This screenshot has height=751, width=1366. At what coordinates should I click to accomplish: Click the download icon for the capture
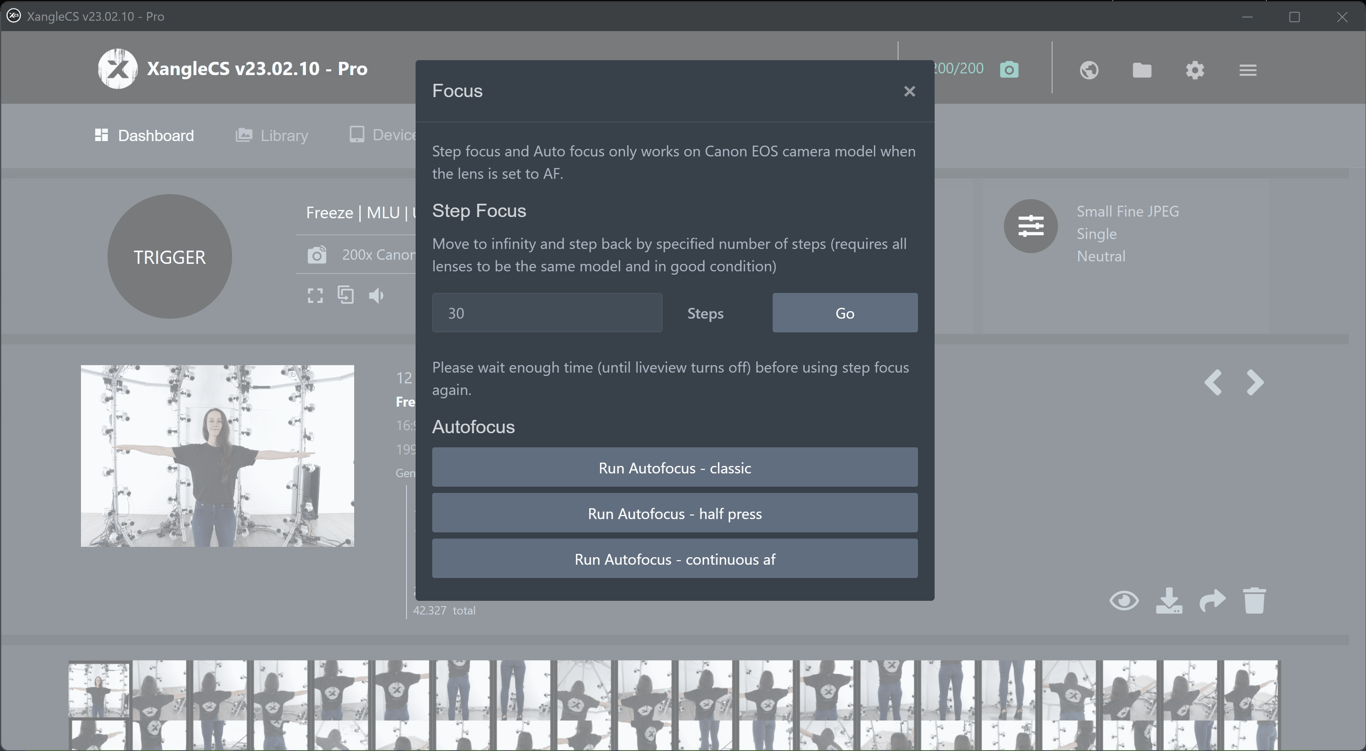tap(1169, 600)
